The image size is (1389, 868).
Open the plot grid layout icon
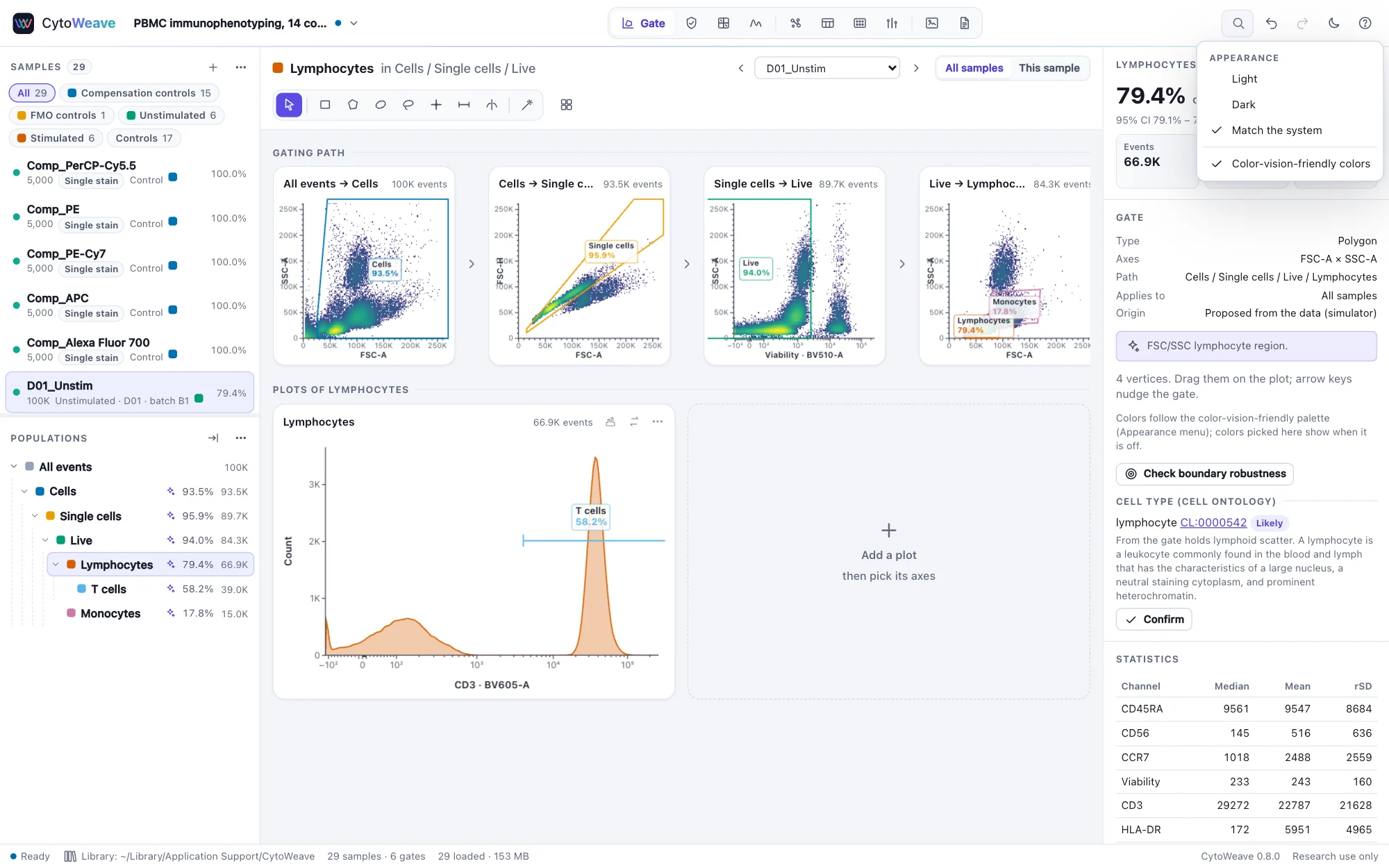tap(567, 105)
